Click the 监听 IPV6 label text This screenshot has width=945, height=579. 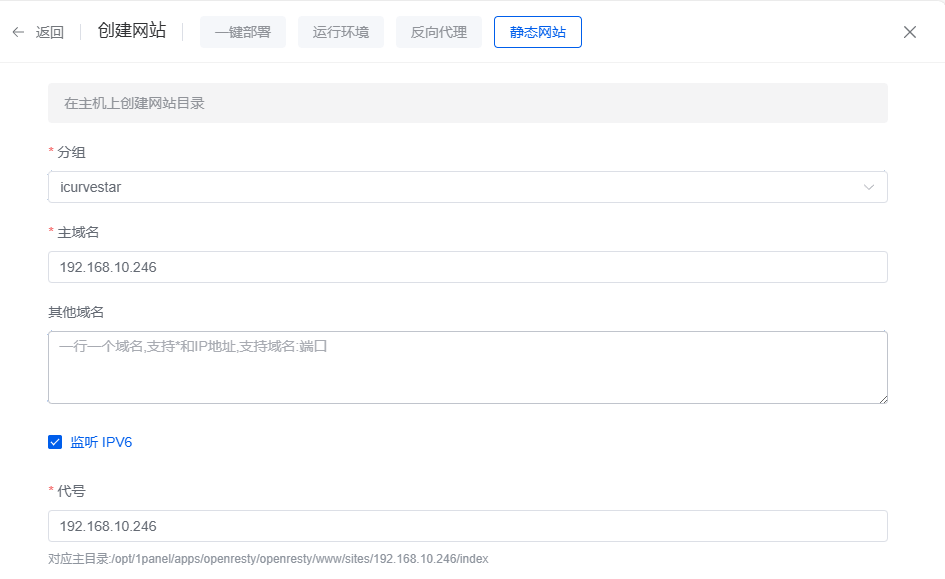point(101,442)
